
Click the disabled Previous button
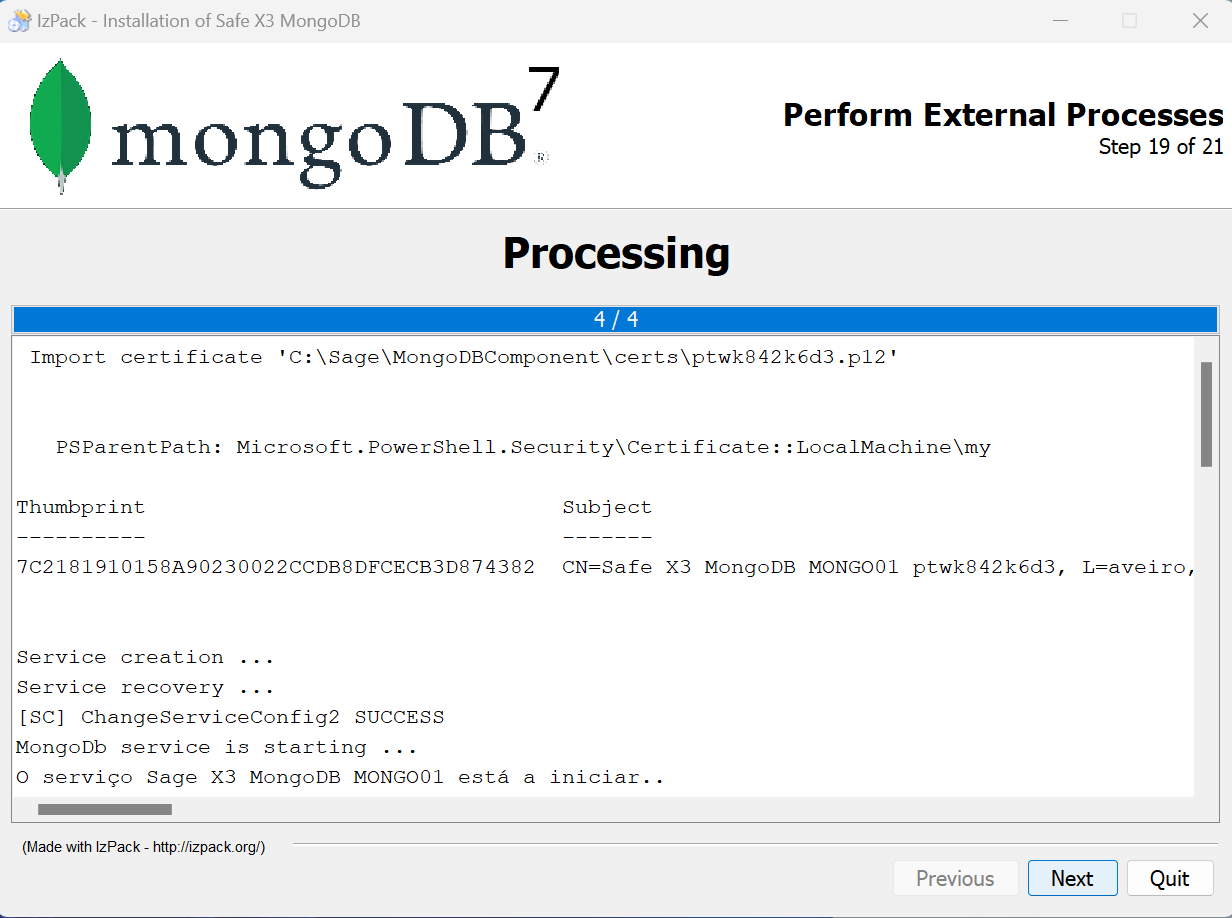[x=955, y=878]
